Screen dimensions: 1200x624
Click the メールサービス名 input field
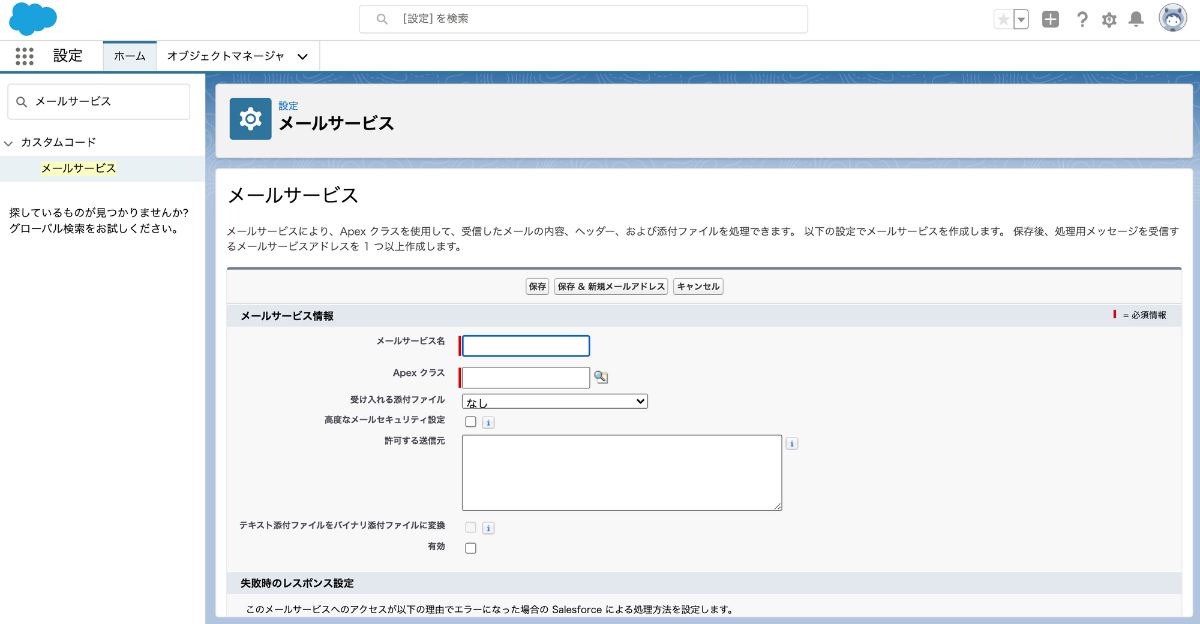point(526,346)
